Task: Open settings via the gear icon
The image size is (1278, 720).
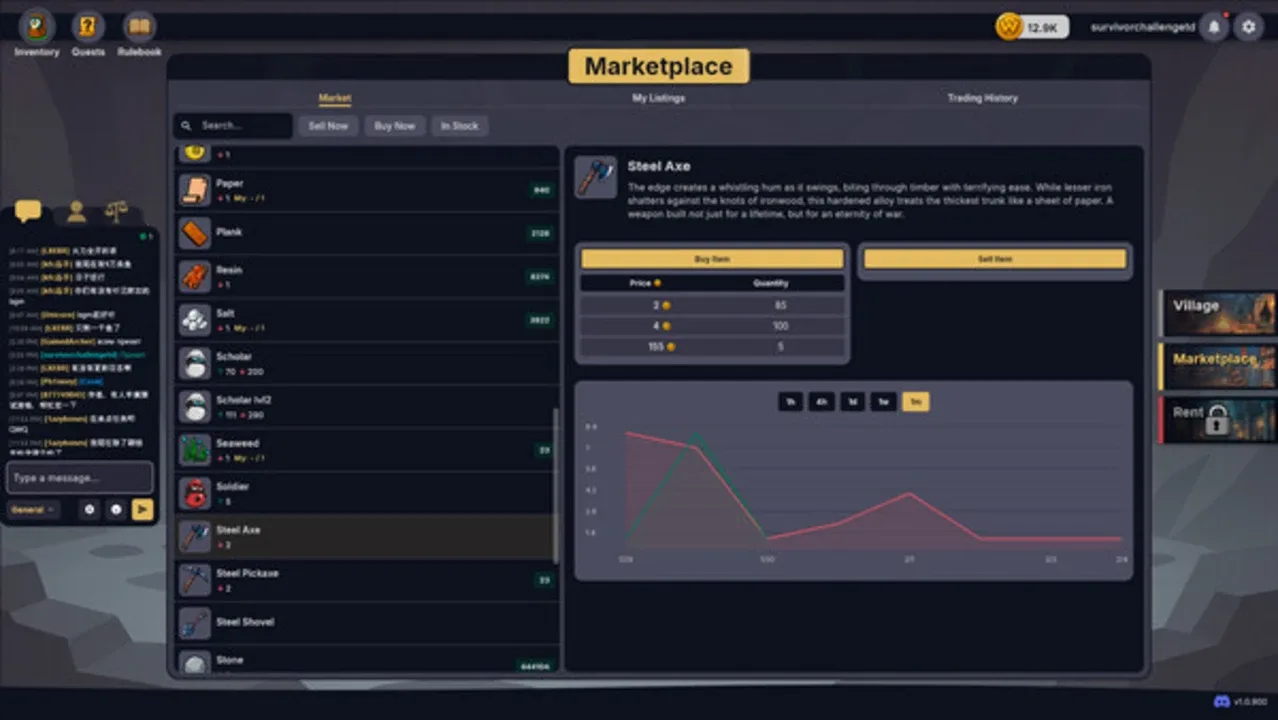Action: (1248, 27)
